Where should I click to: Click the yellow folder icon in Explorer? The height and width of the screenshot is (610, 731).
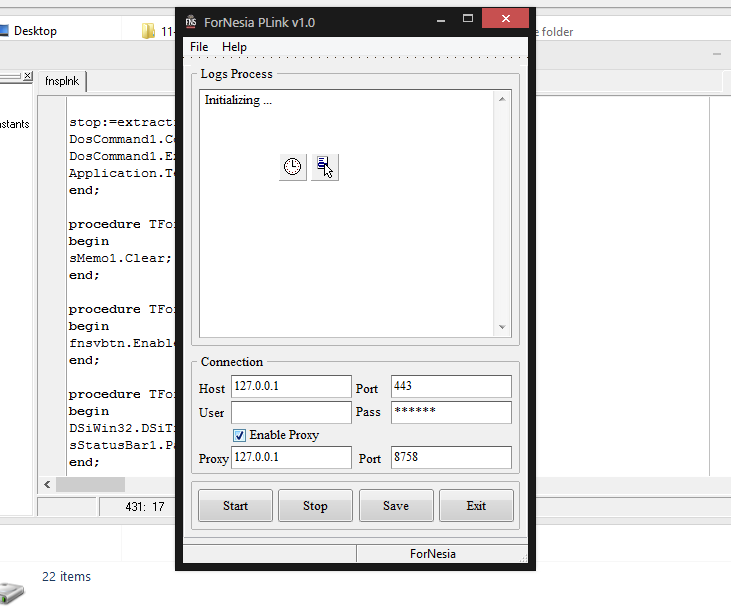click(x=148, y=31)
